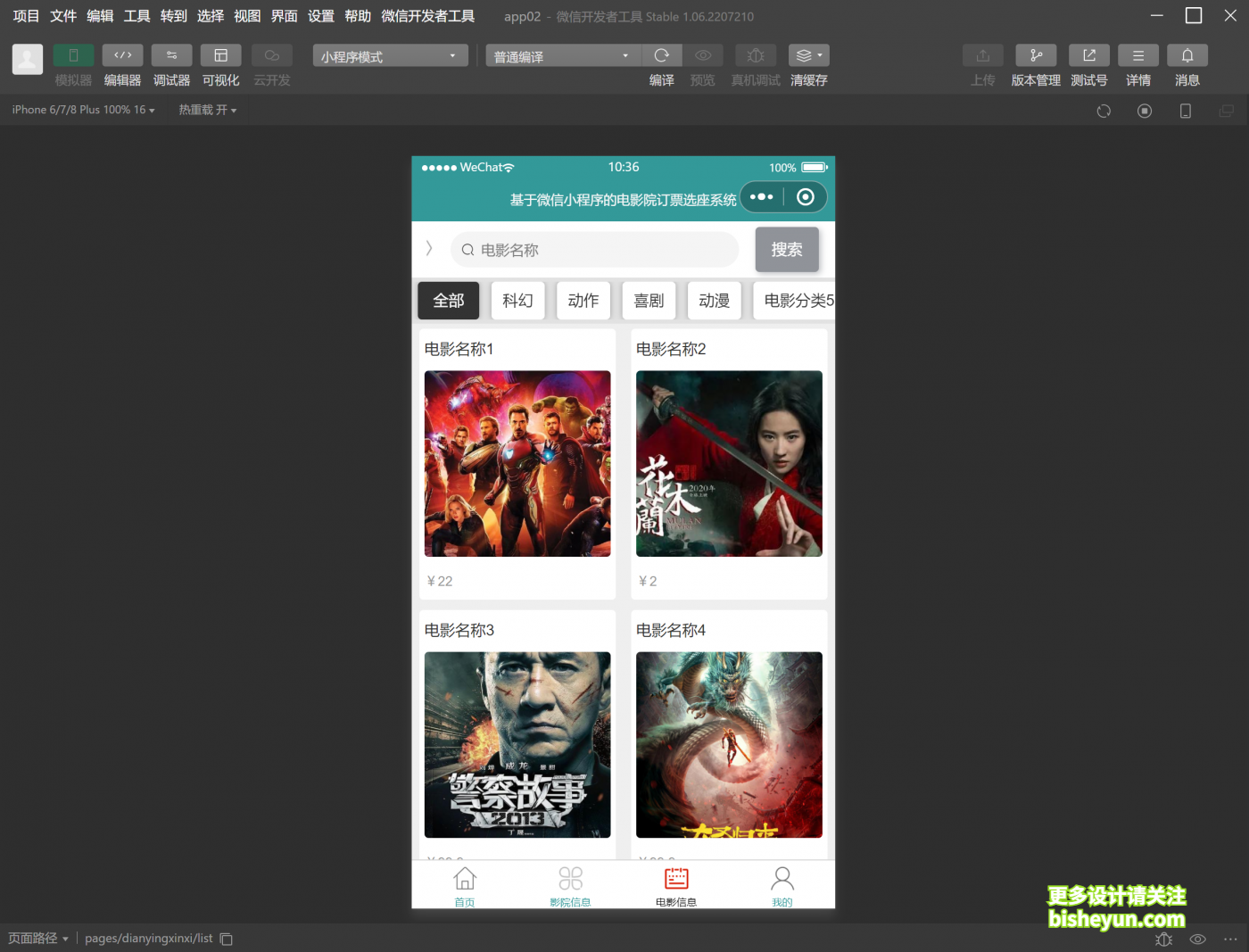1249x952 pixels.
Task: Open the 电影名称4 dragon poster
Action: [x=729, y=745]
